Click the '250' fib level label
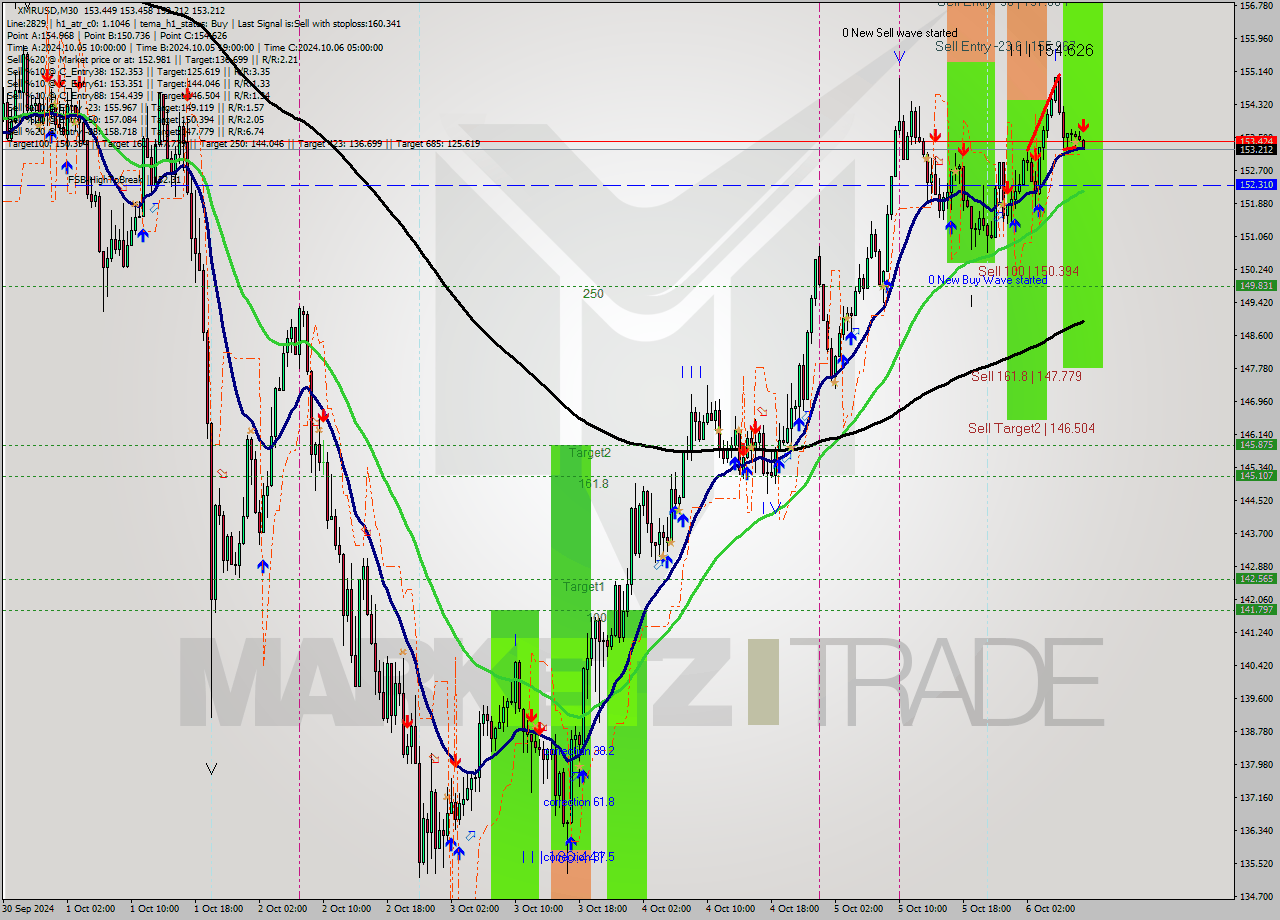Image resolution: width=1280 pixels, height=920 pixels. 593,294
